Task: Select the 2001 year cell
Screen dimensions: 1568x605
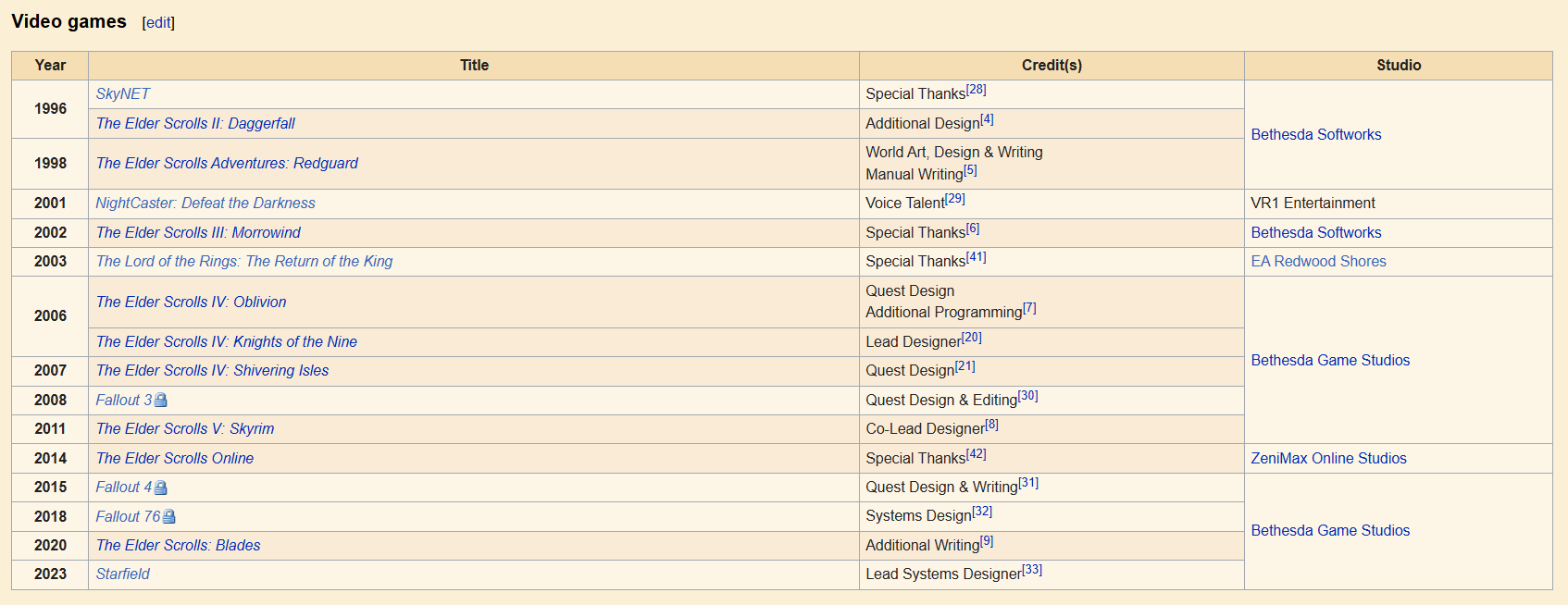Action: (x=50, y=204)
